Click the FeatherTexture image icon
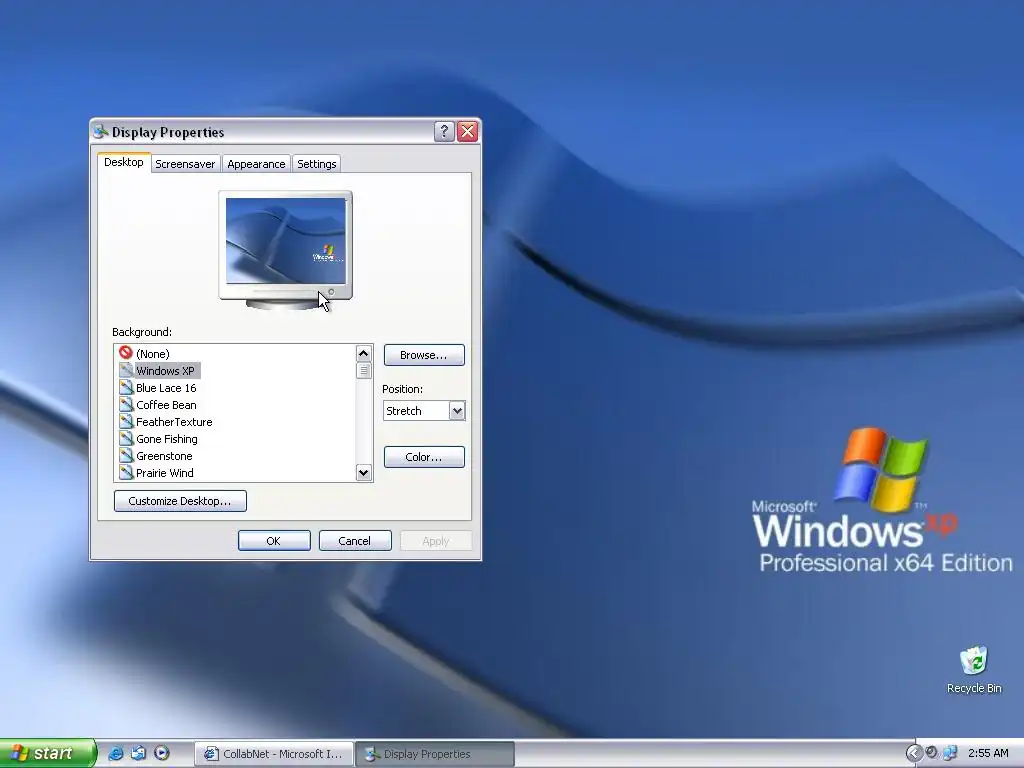Image resolution: width=1024 pixels, height=768 pixels. pos(126,421)
